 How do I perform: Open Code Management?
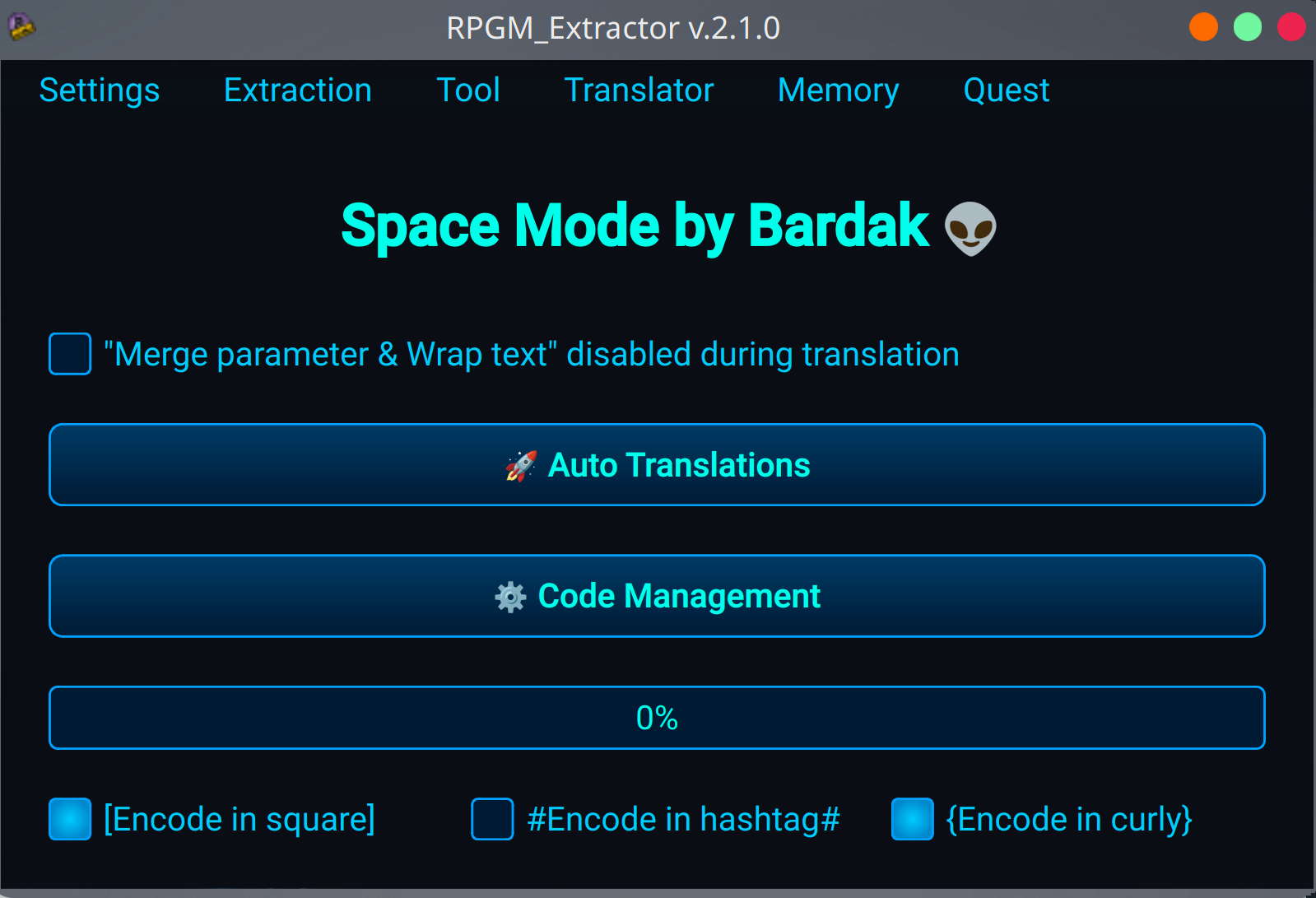click(657, 596)
